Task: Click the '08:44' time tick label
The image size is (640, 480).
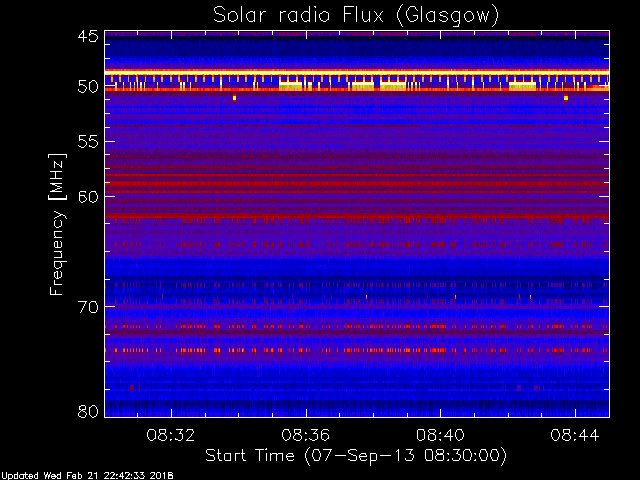Action: coord(575,435)
